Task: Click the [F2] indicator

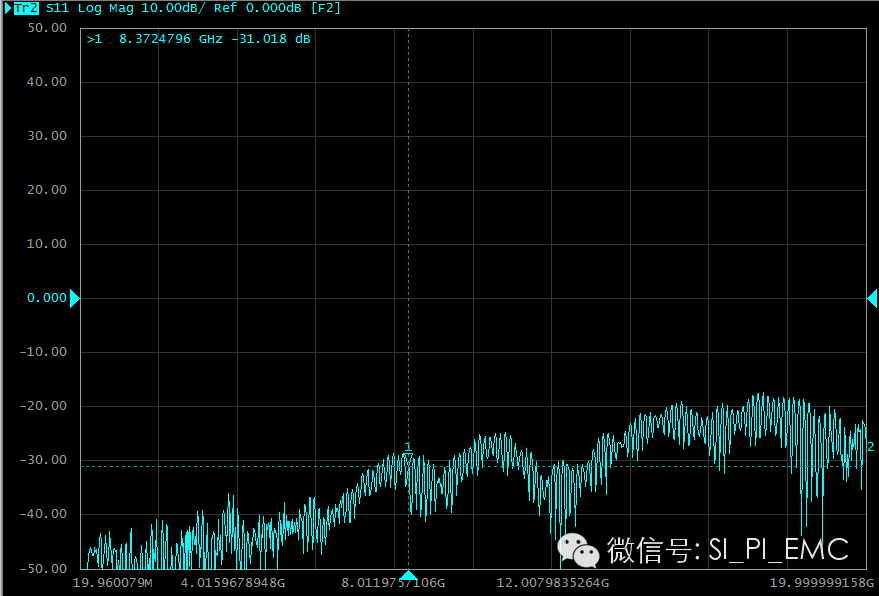Action: [x=325, y=8]
